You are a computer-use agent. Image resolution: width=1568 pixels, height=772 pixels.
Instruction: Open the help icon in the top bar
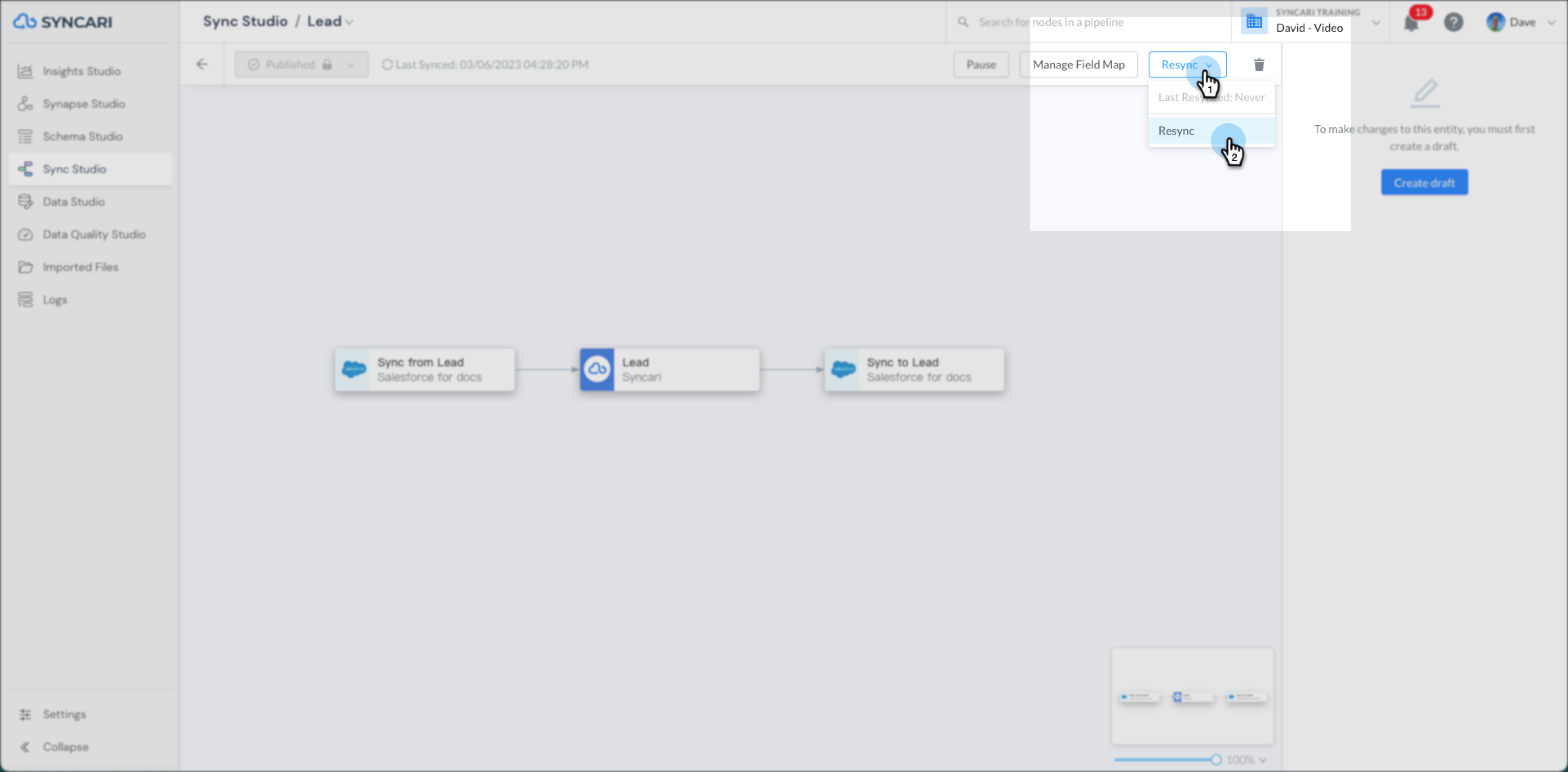(1454, 22)
